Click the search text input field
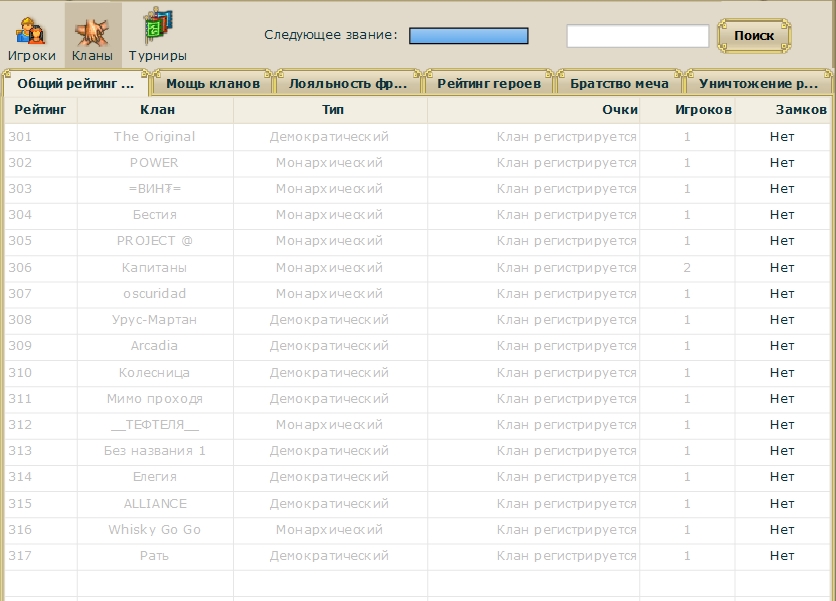The height and width of the screenshot is (601, 836). click(637, 36)
